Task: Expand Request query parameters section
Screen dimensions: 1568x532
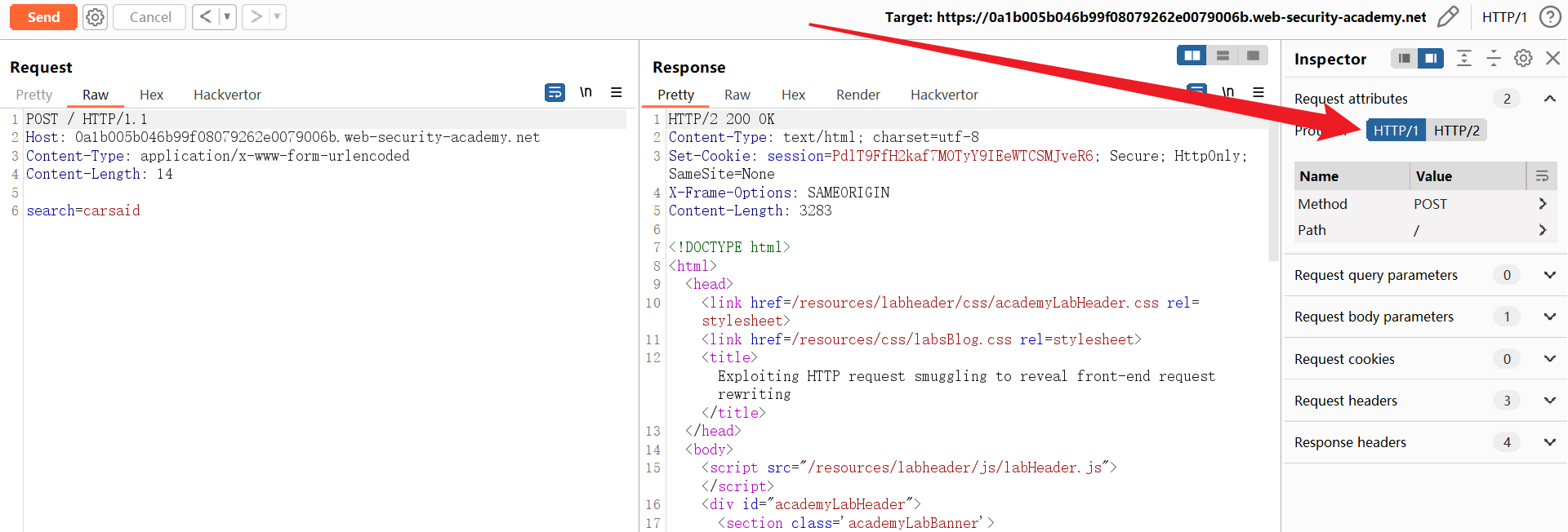Action: pos(1549,275)
